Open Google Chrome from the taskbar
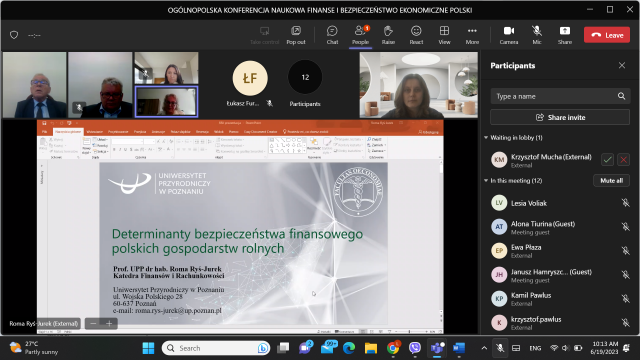Screen dimensions: 640x360 [x=393, y=348]
